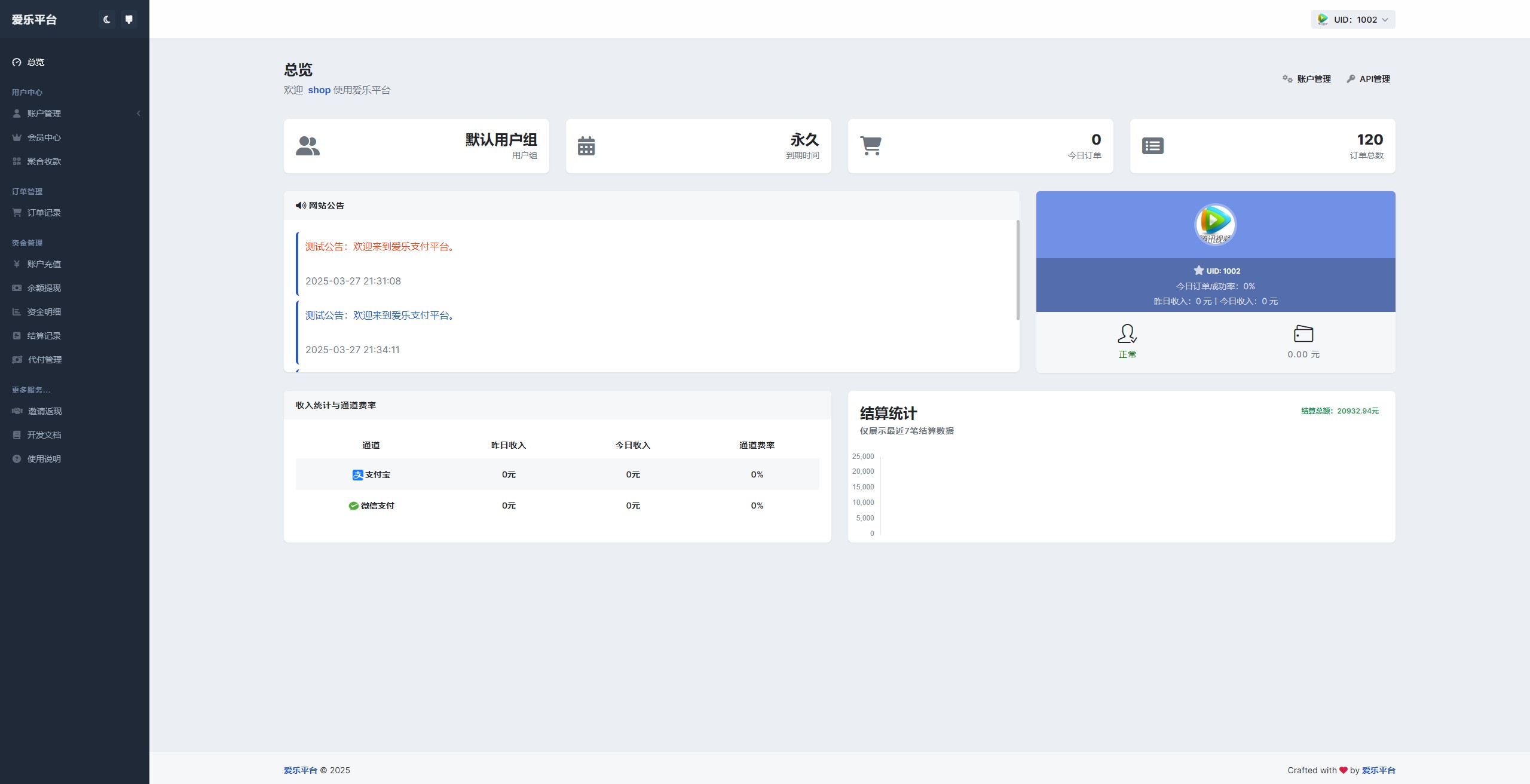The width and height of the screenshot is (1530, 784).
Task: Click the shopping cart icon on 今日订单 card
Action: 870,146
